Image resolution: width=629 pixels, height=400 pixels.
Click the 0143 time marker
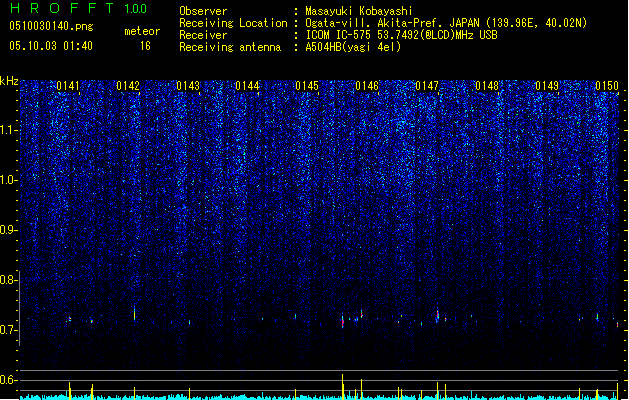(188, 86)
